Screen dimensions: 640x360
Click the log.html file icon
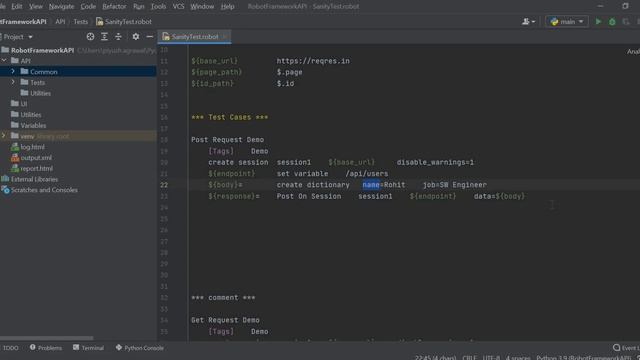point(15,147)
